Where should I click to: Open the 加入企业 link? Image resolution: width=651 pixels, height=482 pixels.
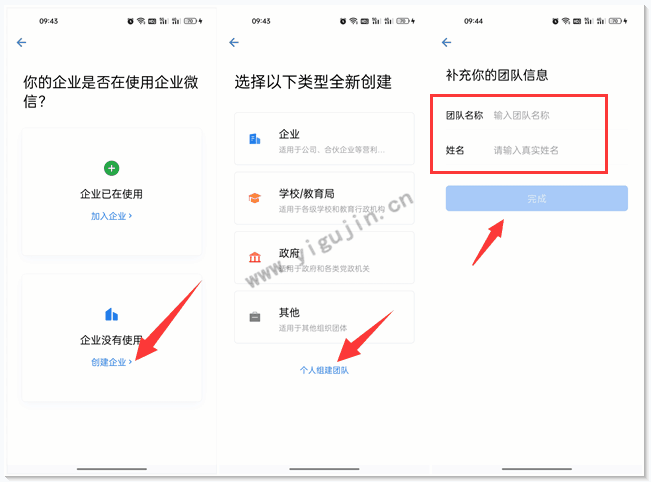click(x=111, y=216)
